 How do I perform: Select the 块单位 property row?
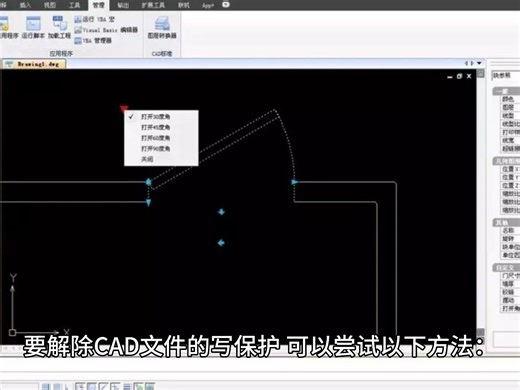[510, 247]
